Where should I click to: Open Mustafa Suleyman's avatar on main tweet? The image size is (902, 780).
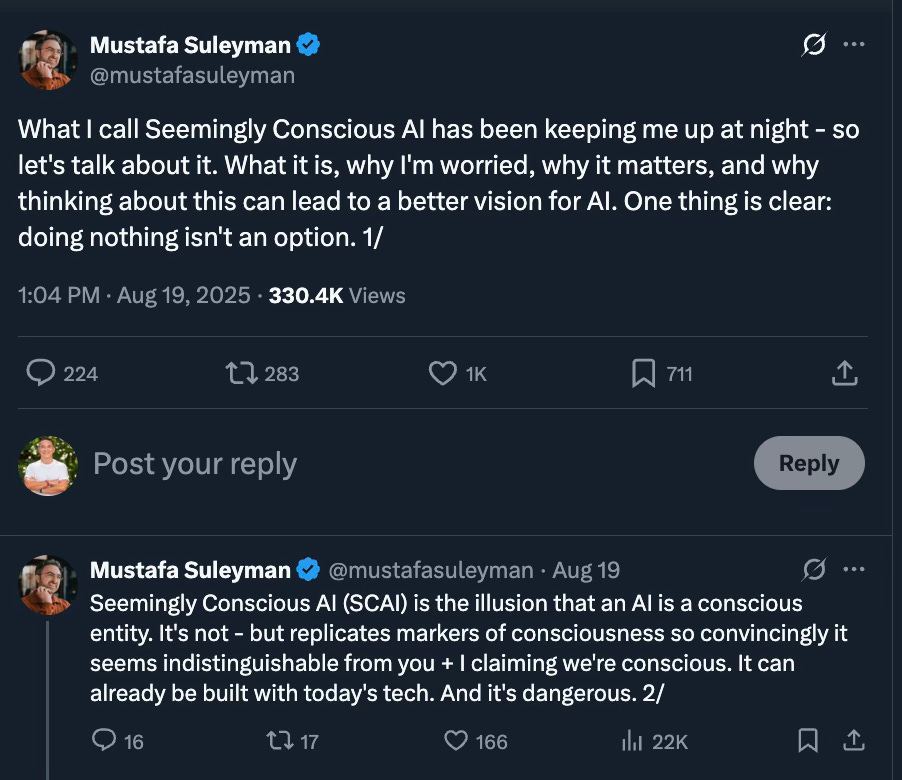pyautogui.click(x=47, y=59)
